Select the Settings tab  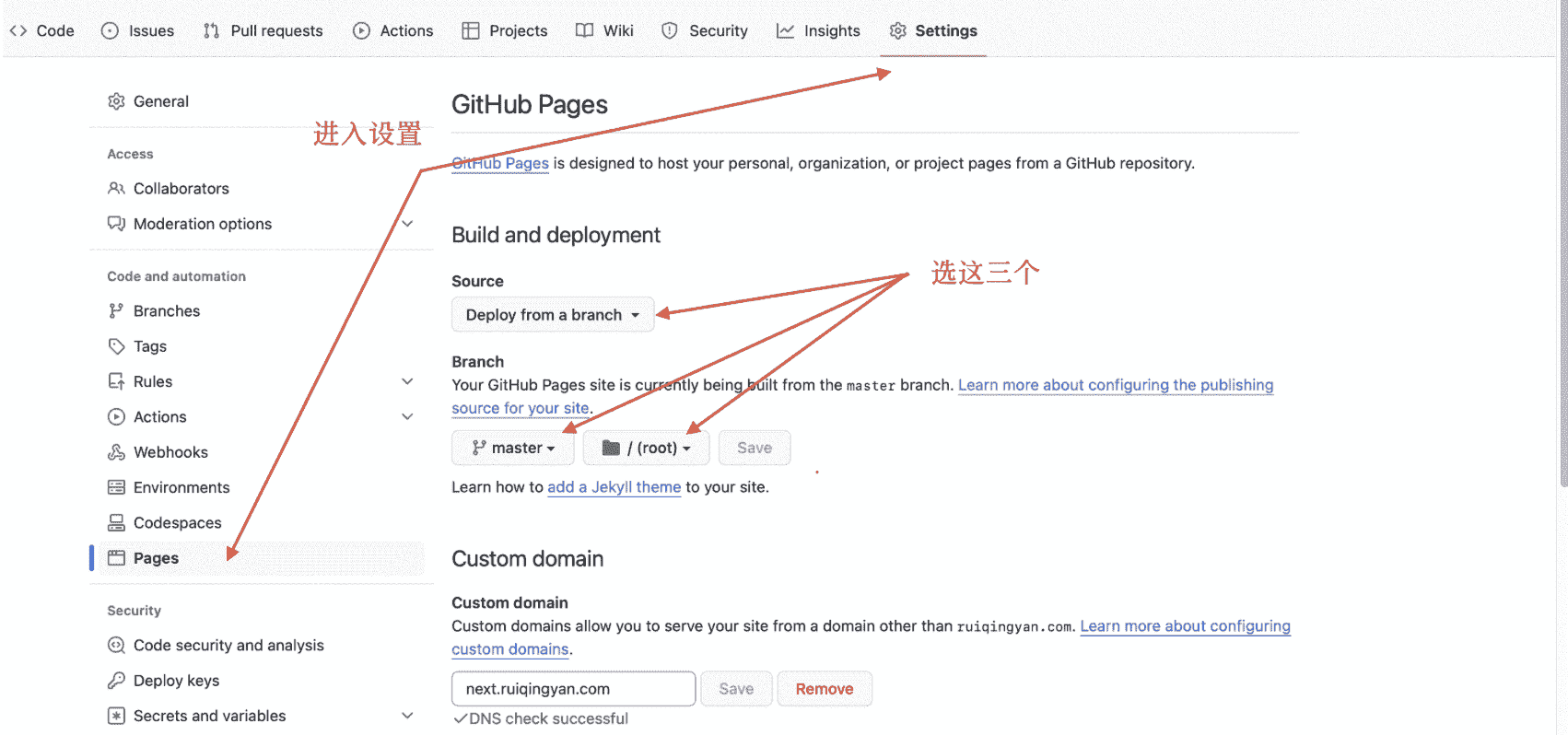pos(933,30)
